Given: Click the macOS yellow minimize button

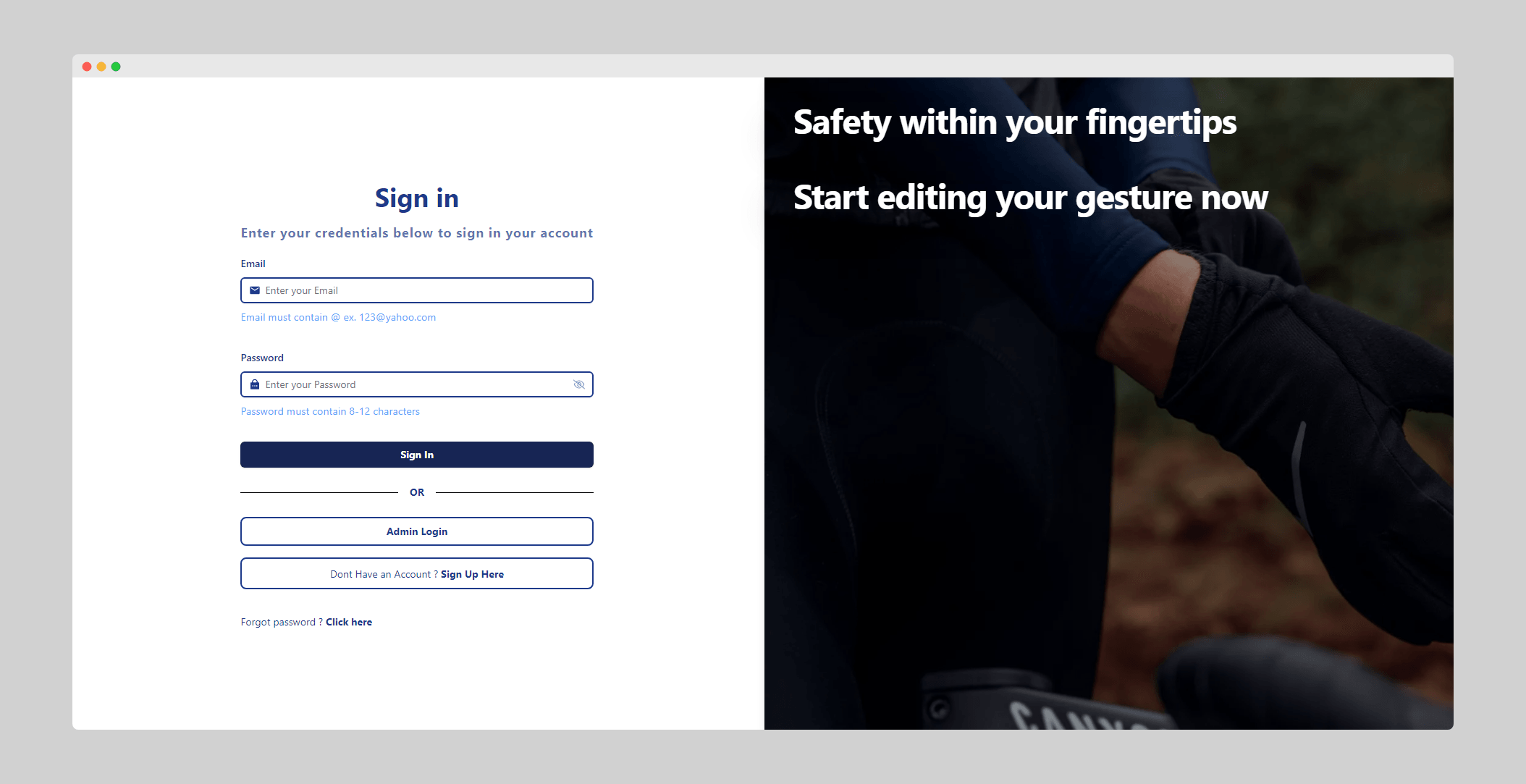Looking at the screenshot, I should point(101,66).
